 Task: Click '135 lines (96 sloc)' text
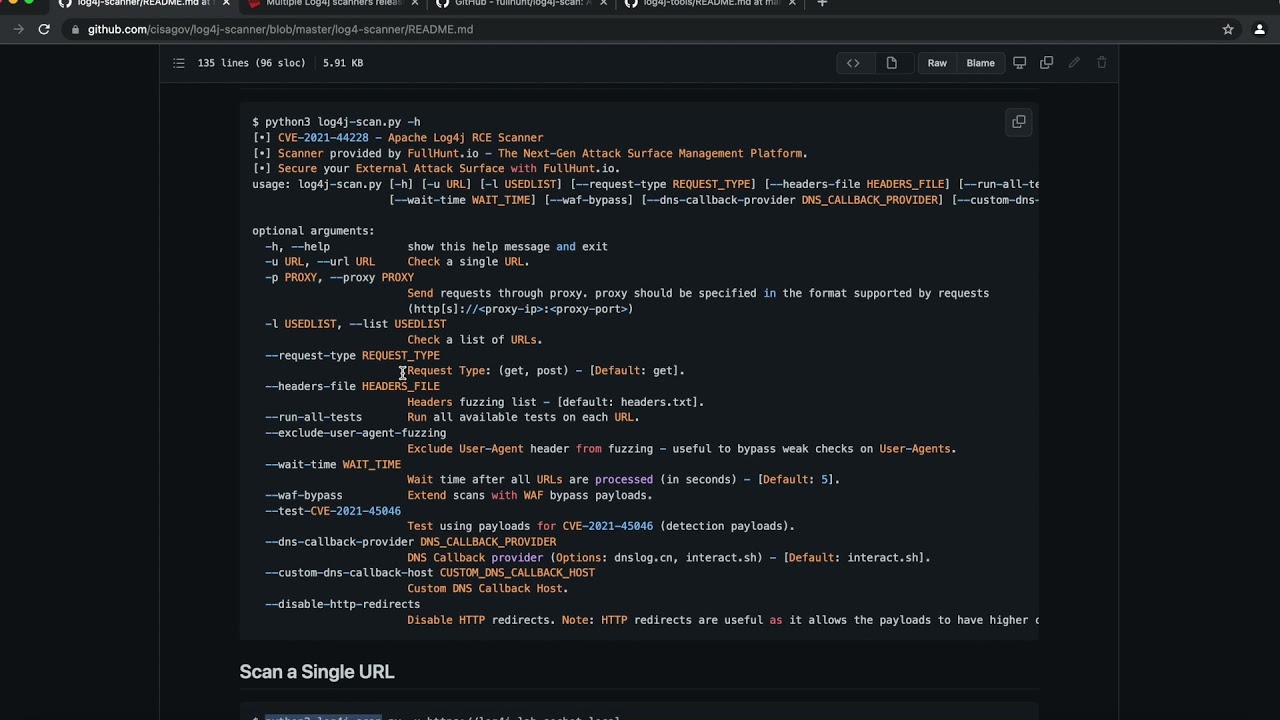pyautogui.click(x=251, y=63)
